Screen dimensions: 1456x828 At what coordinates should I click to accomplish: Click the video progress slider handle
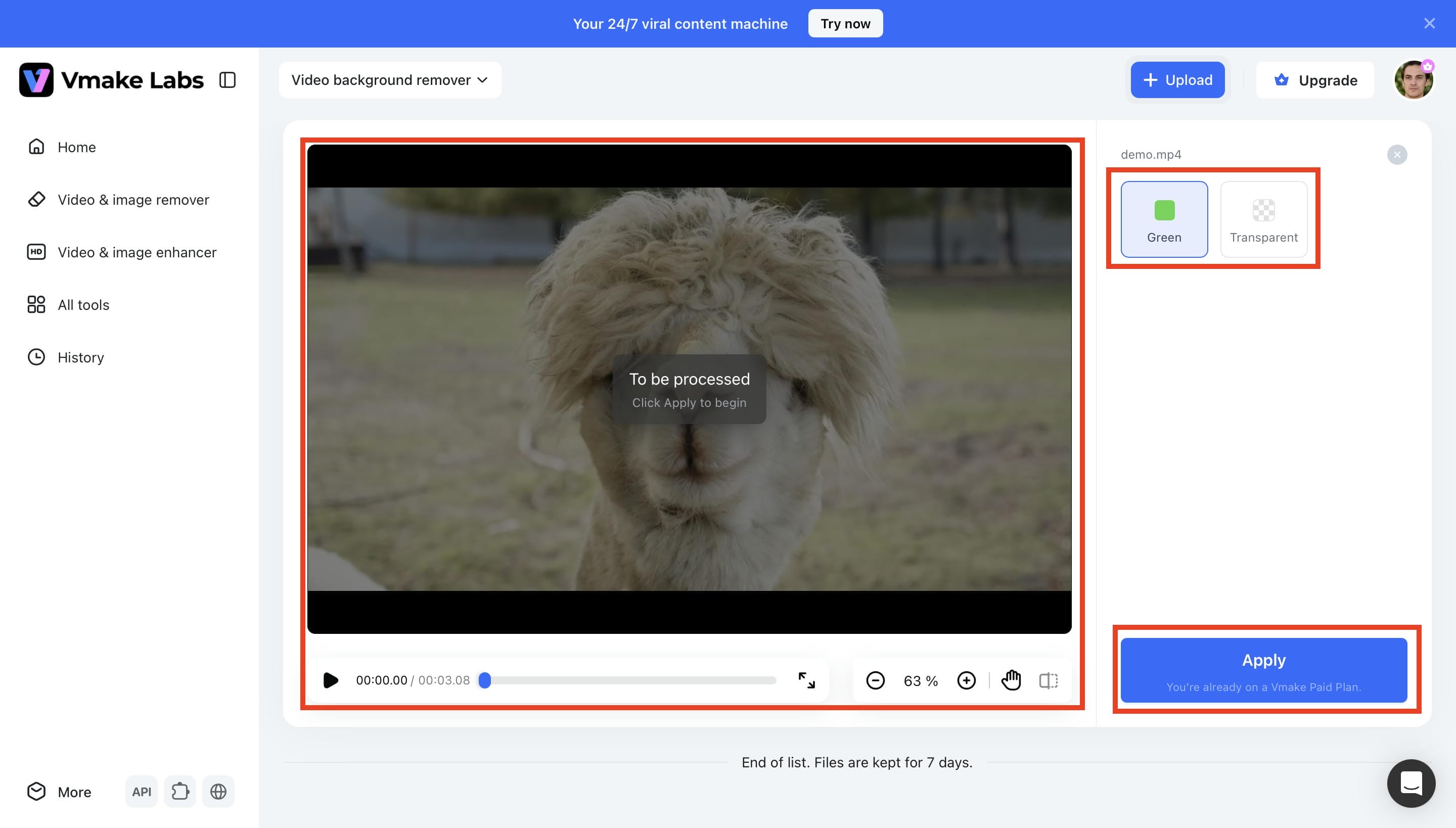click(484, 681)
